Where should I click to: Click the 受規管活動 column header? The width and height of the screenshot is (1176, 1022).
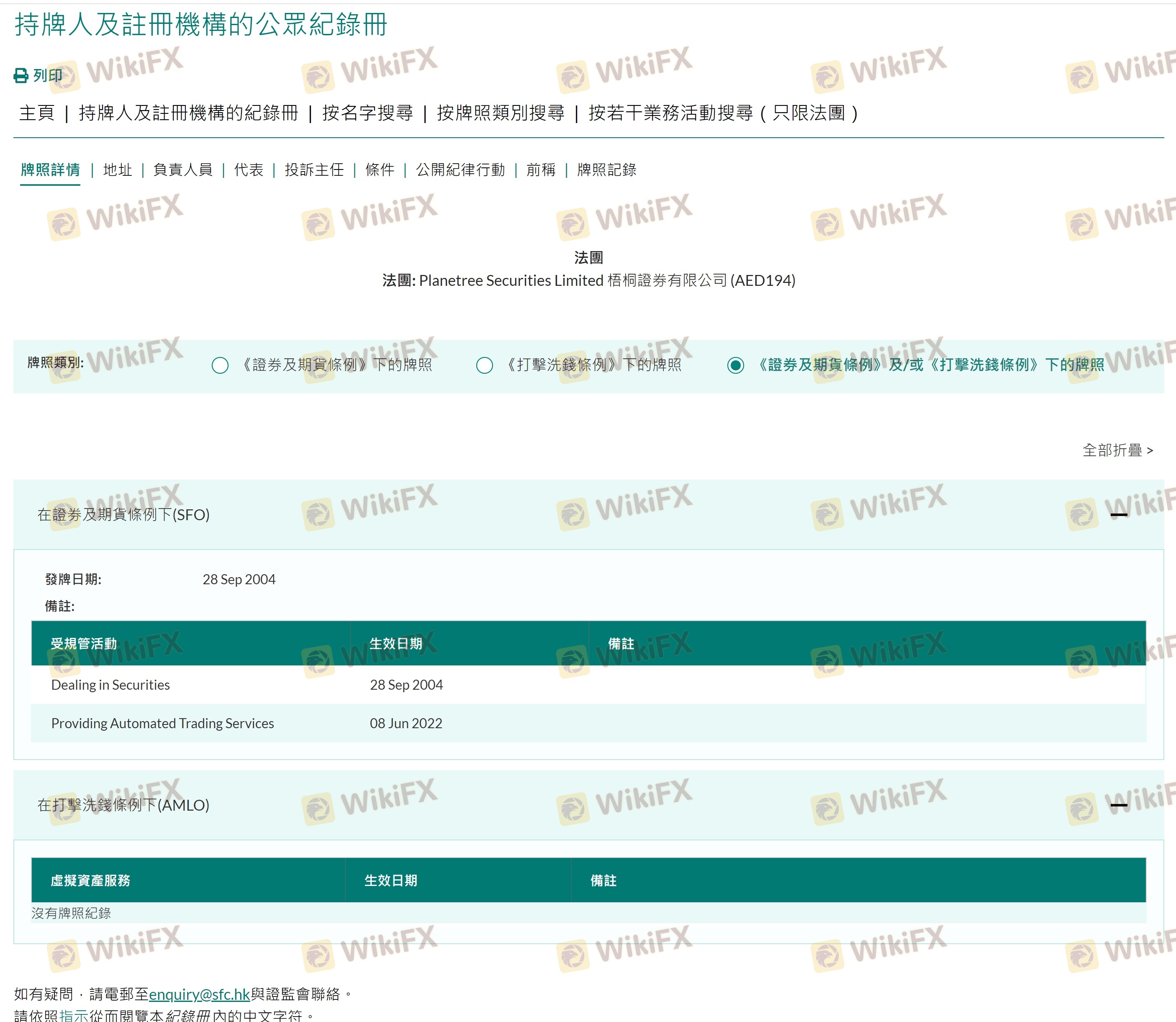[x=84, y=644]
